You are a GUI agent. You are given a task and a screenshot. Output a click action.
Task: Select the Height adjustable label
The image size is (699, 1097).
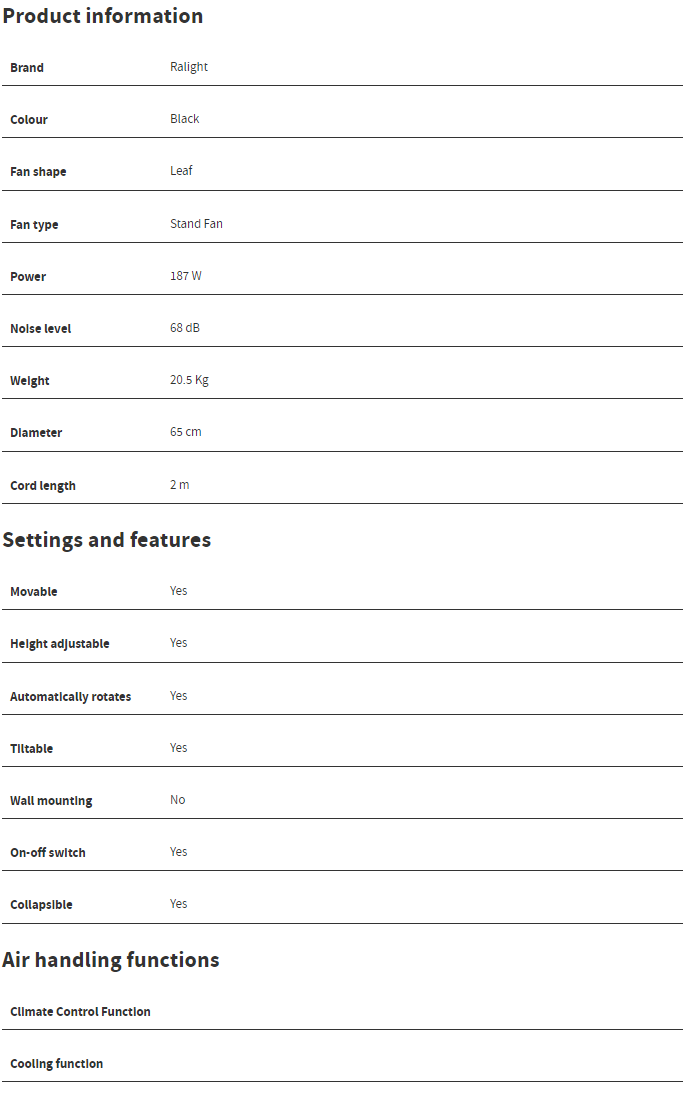pos(60,644)
